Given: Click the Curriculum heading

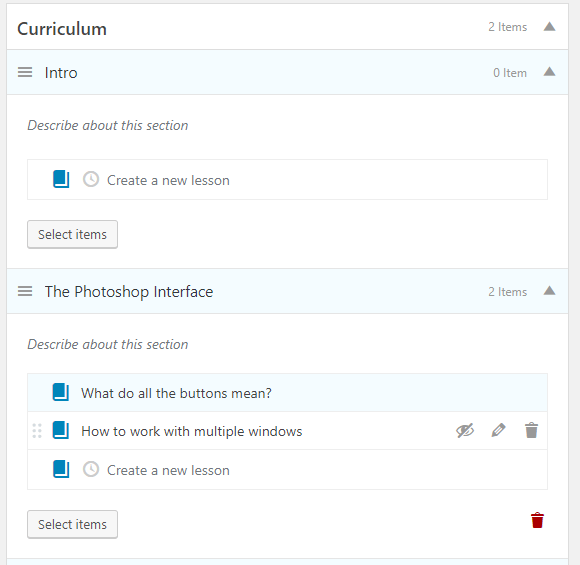Looking at the screenshot, I should point(62,29).
